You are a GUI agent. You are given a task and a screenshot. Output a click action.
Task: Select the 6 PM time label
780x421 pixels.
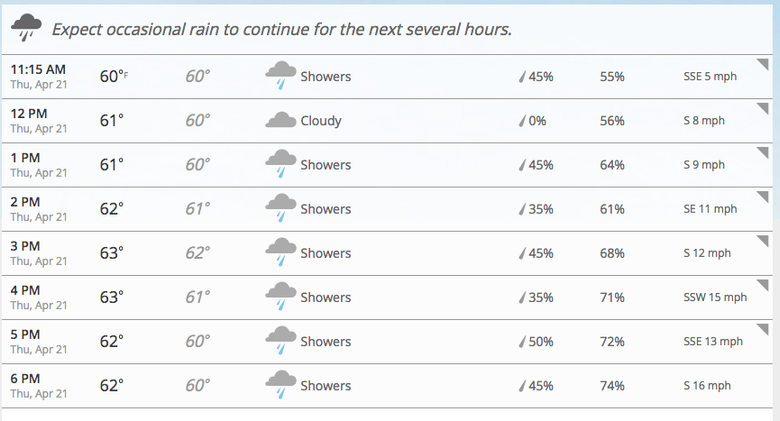[25, 379]
